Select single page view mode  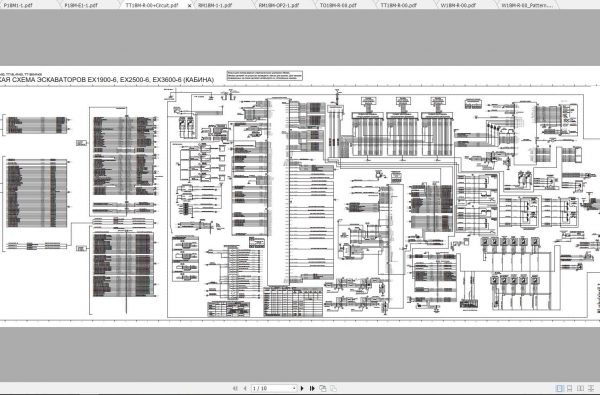[559, 388]
